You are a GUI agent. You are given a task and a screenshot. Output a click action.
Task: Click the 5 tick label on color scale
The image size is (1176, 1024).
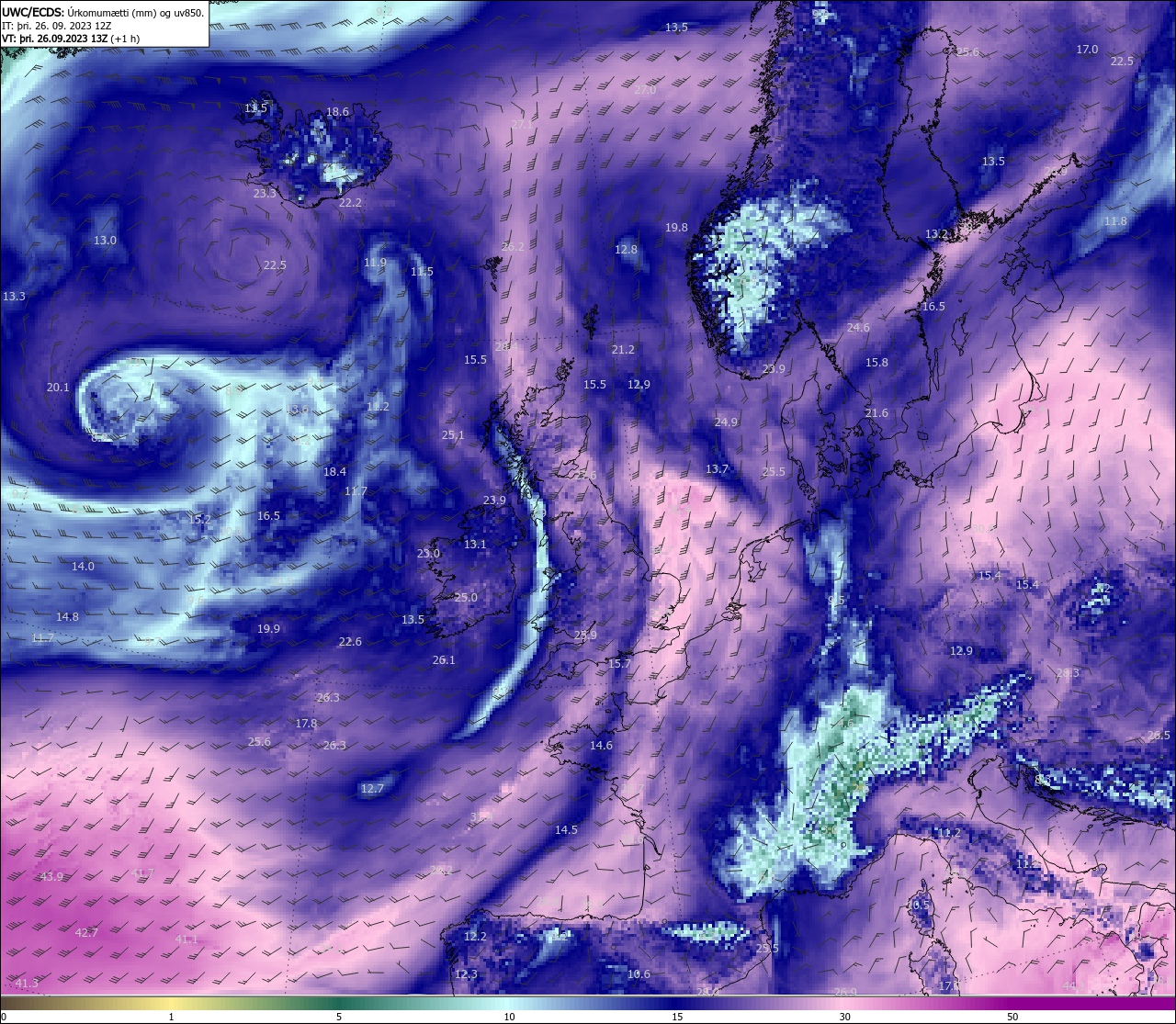[339, 1017]
